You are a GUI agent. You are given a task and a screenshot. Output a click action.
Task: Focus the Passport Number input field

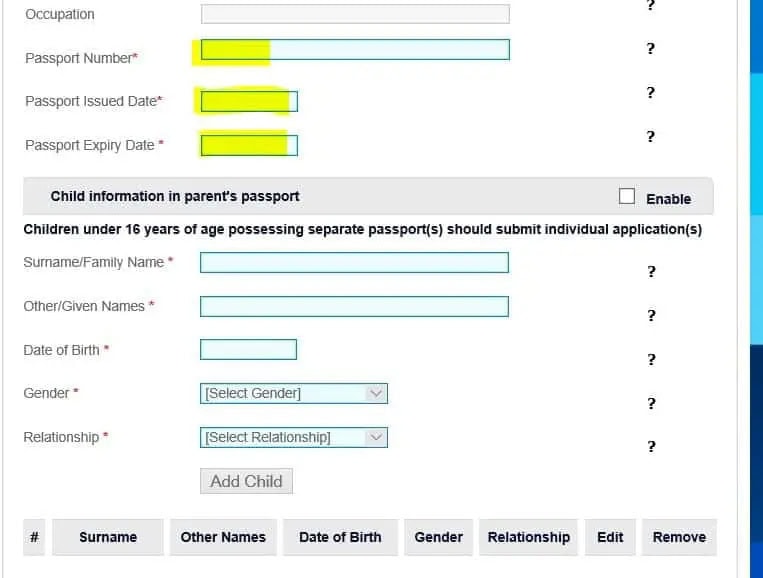tap(355, 50)
